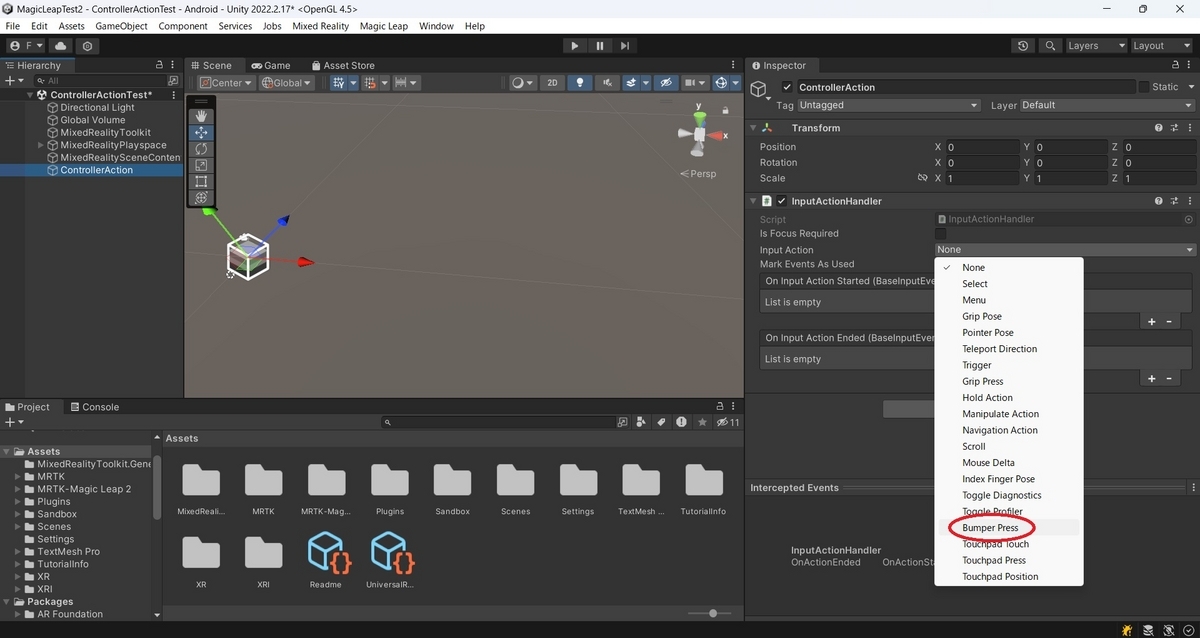
Task: Toggle scene visibility eye icon
Action: (x=665, y=83)
